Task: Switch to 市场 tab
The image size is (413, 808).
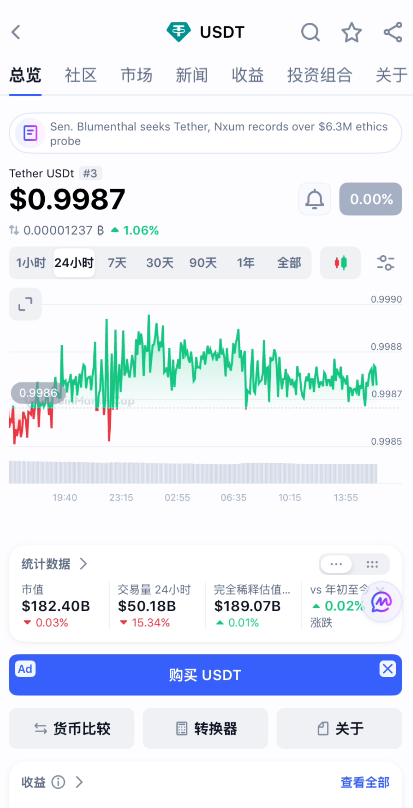Action: pos(137,75)
